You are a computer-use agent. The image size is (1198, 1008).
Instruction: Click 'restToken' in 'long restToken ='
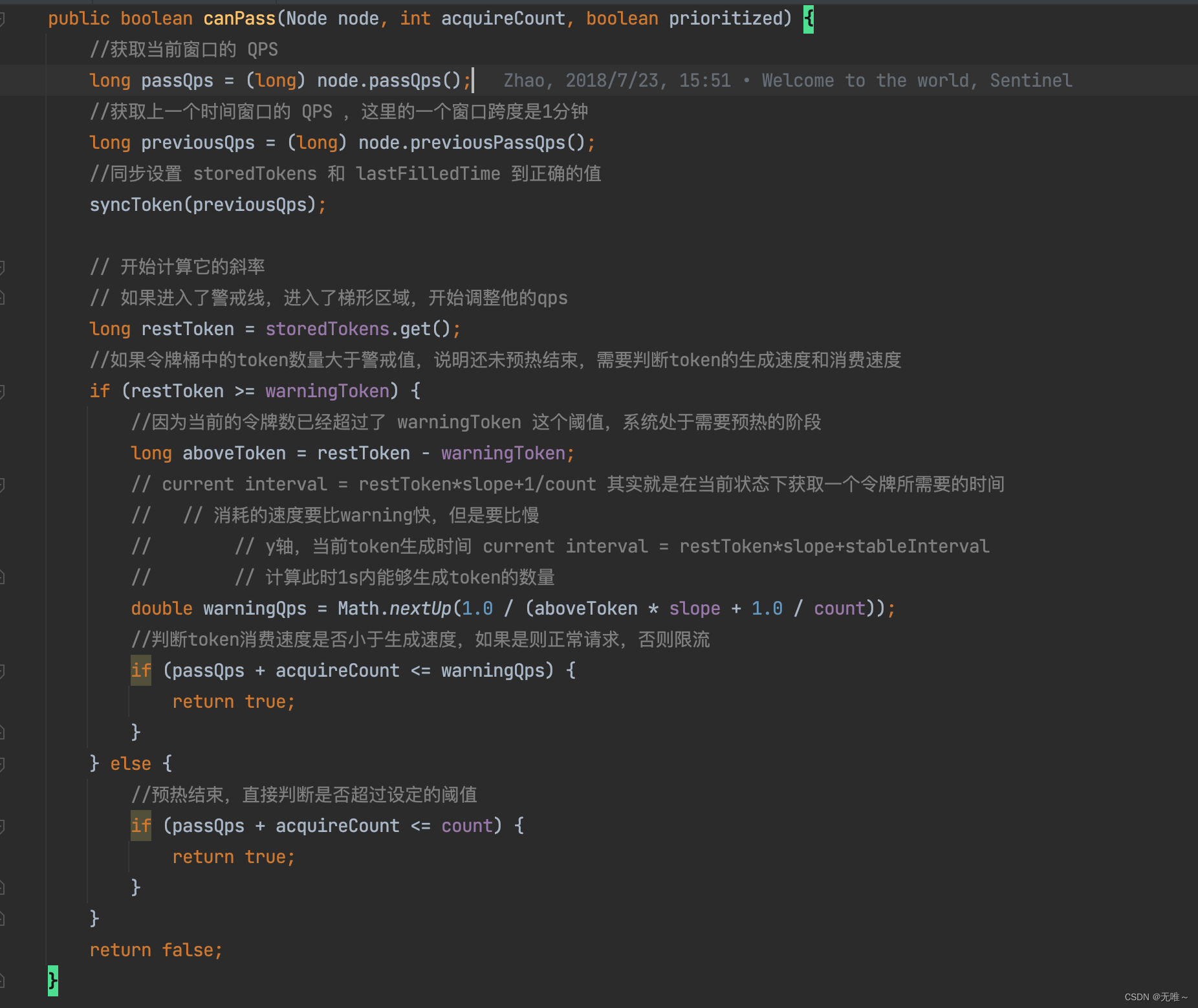(x=188, y=329)
